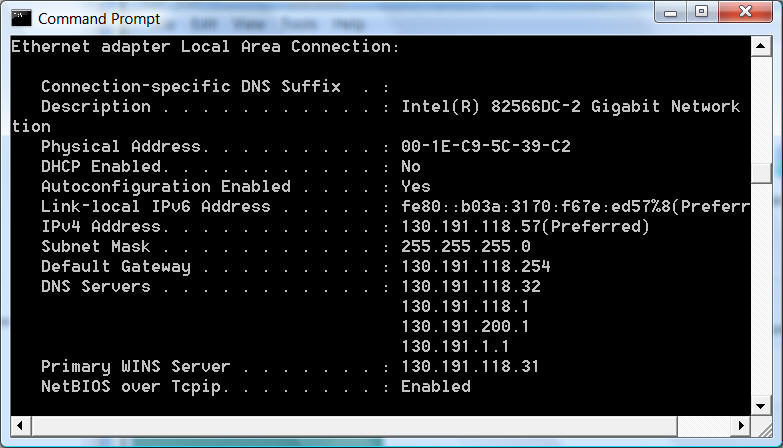Close the Command Prompt window
The height and width of the screenshot is (448, 783).
(746, 12)
